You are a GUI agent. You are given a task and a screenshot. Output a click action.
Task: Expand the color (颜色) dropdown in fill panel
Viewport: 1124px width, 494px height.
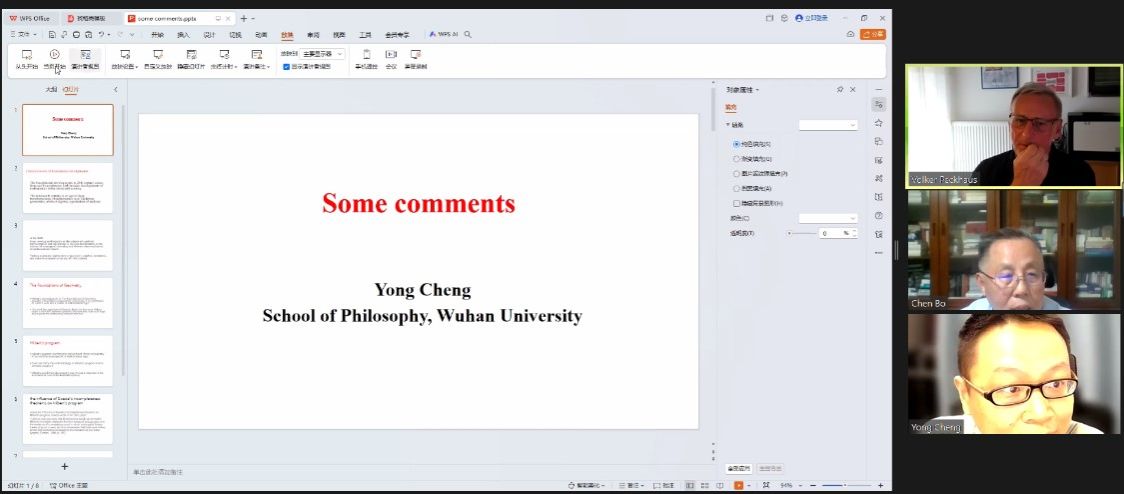(828, 218)
